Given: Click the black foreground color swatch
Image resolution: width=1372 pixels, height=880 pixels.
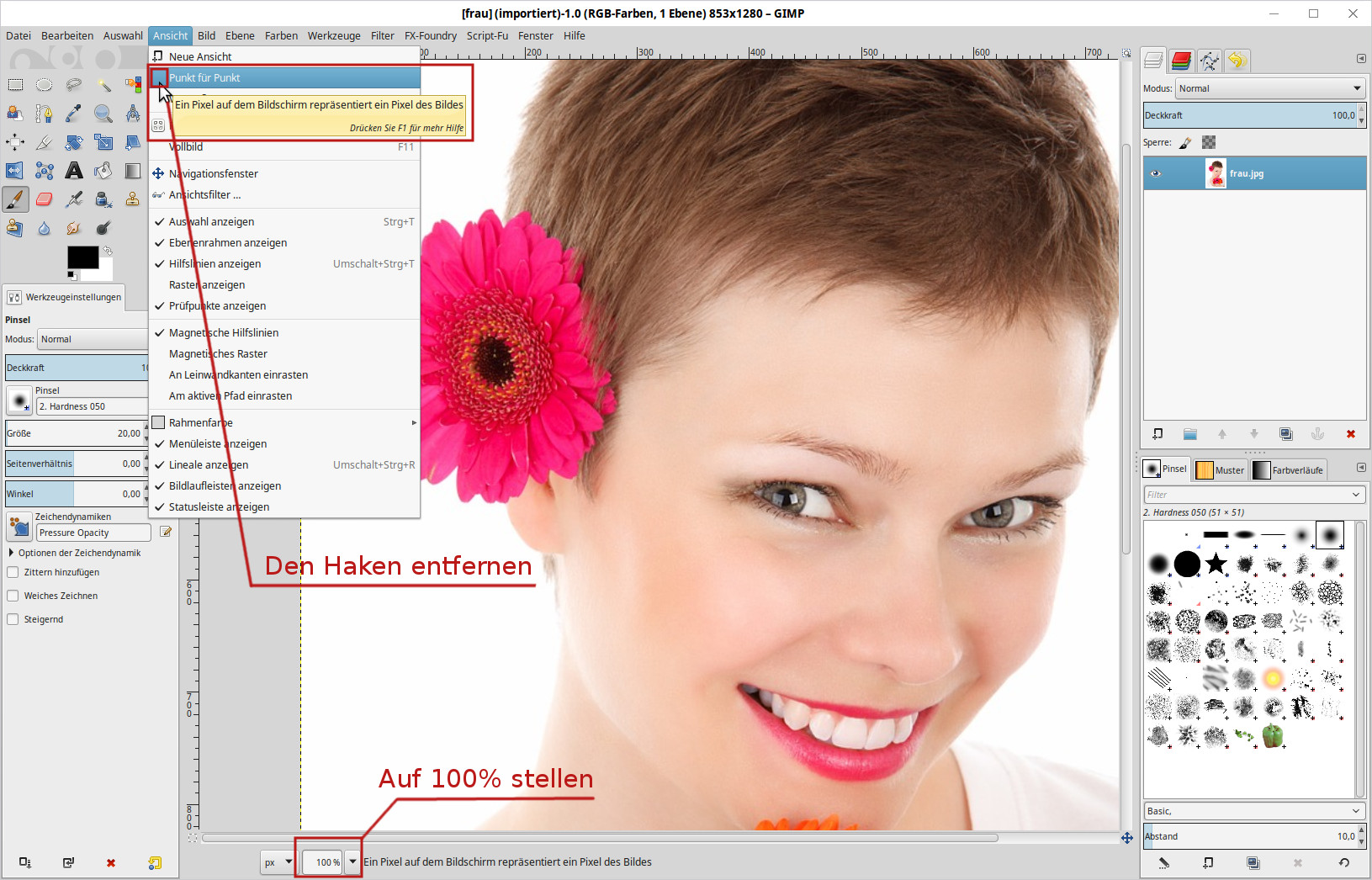Looking at the screenshot, I should tap(82, 257).
